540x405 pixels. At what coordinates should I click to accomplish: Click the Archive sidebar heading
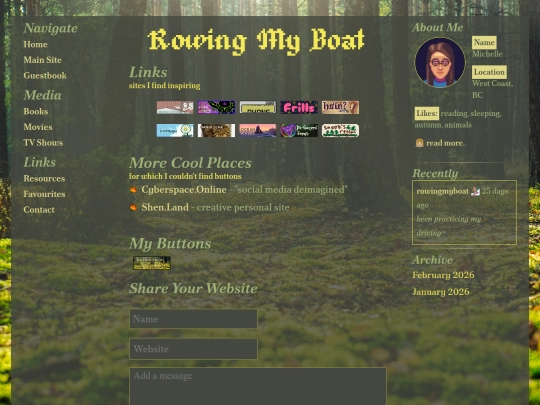433,260
